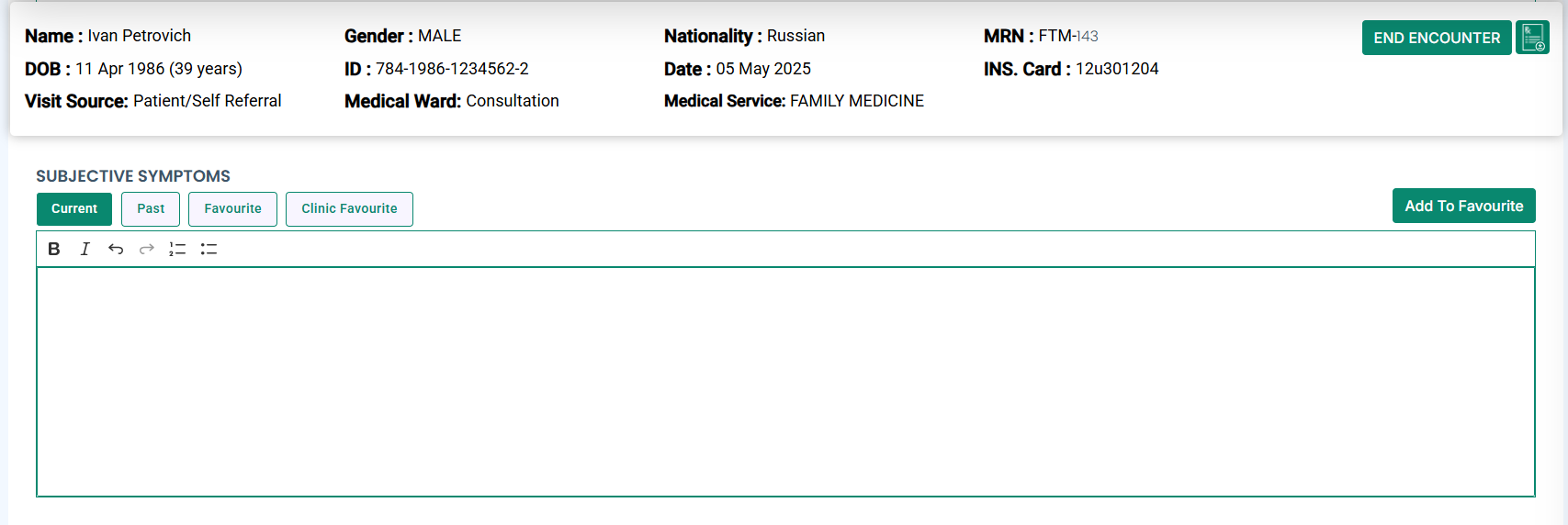Show the Favourite symptoms tab
Screen dimensions: 1568x525
232,208
